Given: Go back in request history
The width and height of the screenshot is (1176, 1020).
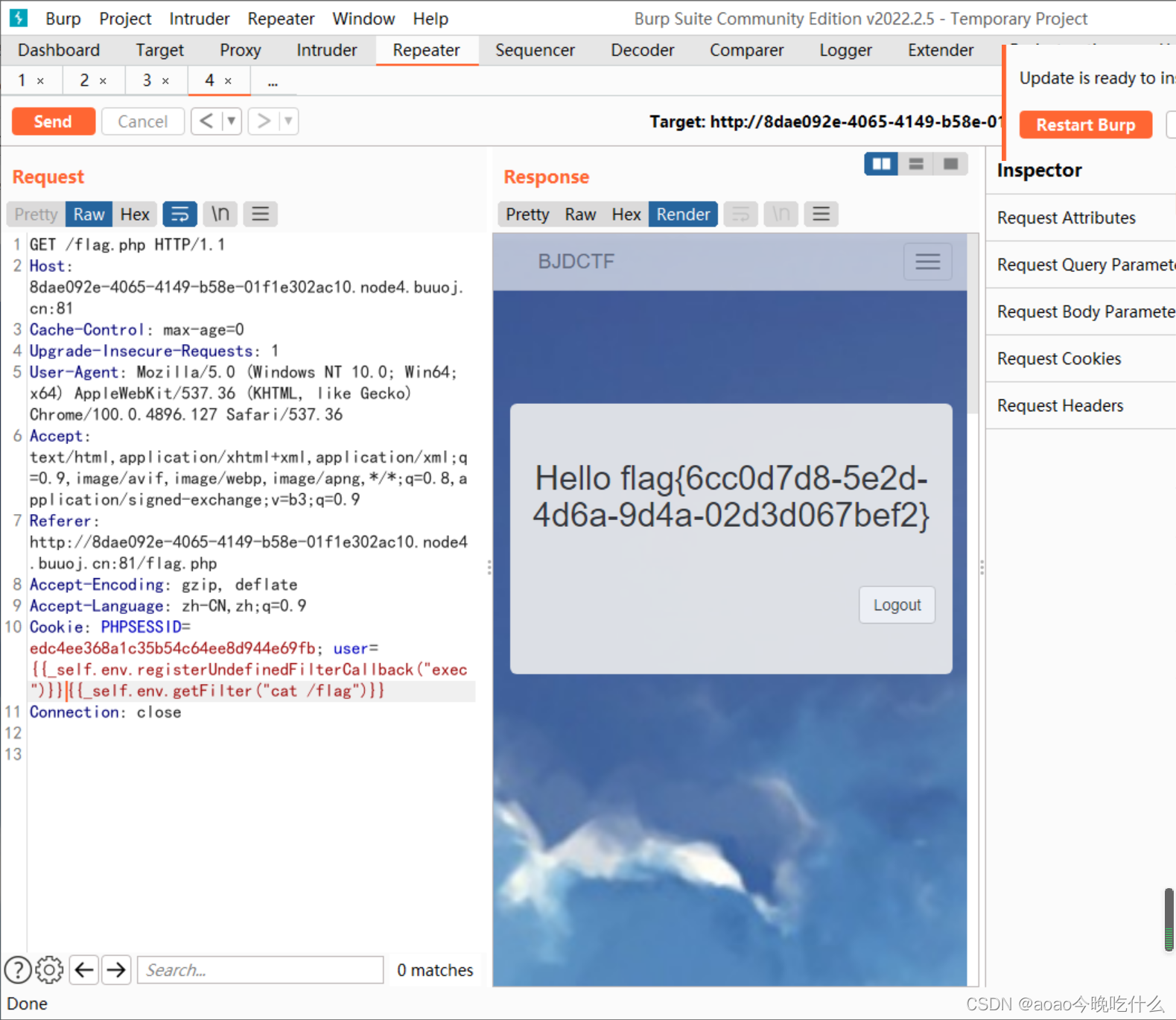Looking at the screenshot, I should click(x=206, y=121).
